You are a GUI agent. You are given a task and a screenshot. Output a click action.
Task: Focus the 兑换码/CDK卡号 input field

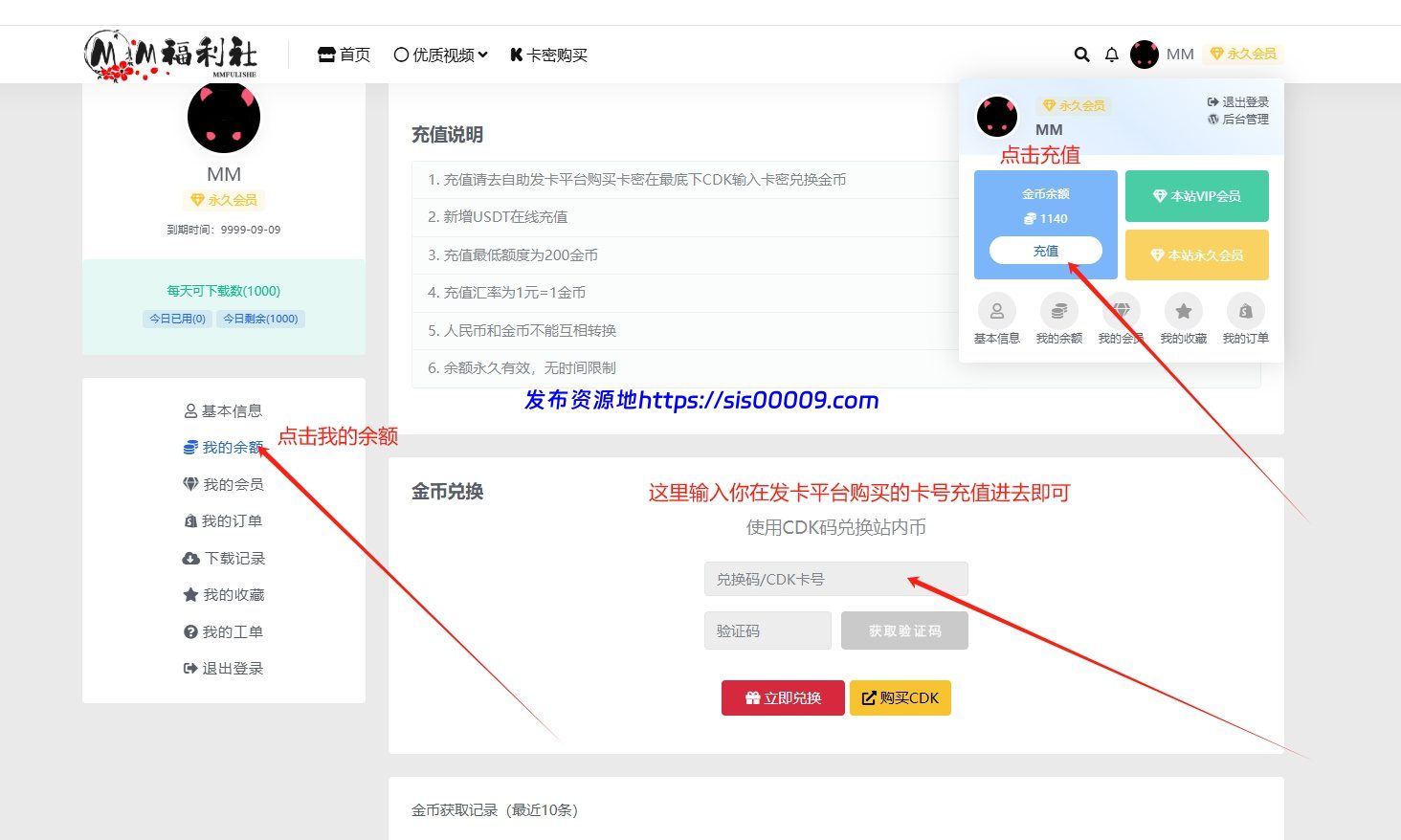point(835,580)
